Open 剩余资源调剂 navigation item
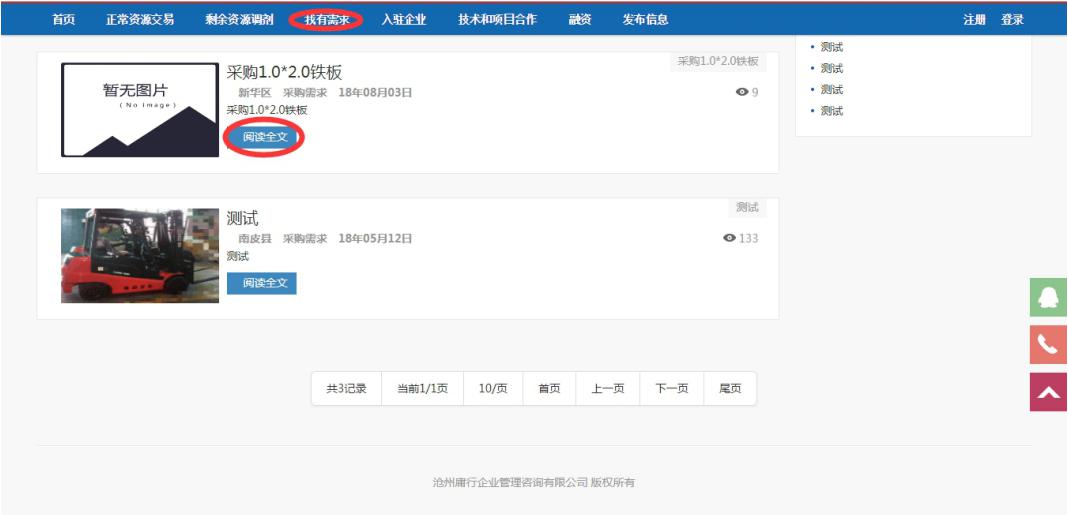The width and height of the screenshot is (1068, 515). point(239,19)
